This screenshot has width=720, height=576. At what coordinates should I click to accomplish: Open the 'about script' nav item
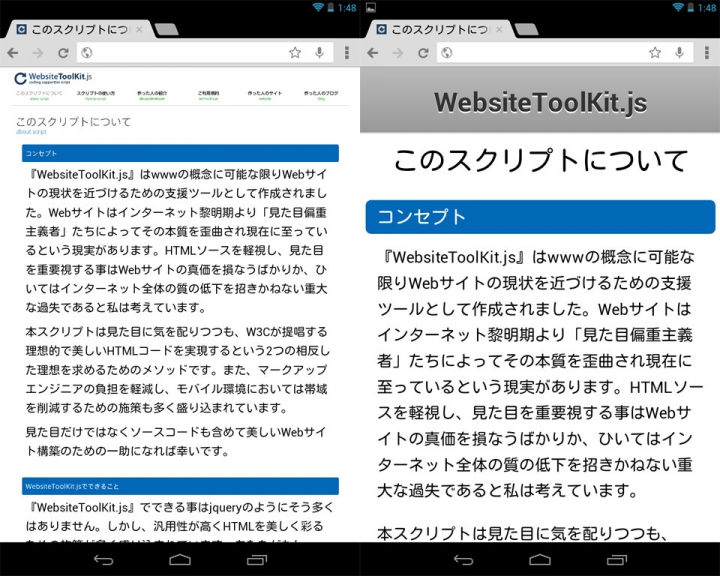pyautogui.click(x=39, y=96)
